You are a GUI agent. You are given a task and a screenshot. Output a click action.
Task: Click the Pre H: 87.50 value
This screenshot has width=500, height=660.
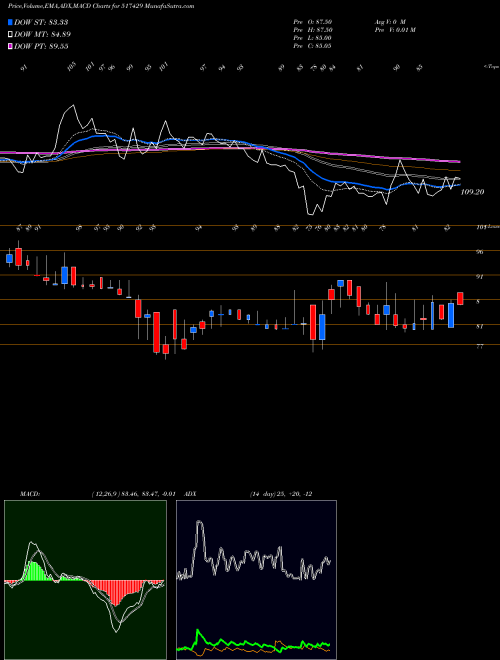point(314,30)
